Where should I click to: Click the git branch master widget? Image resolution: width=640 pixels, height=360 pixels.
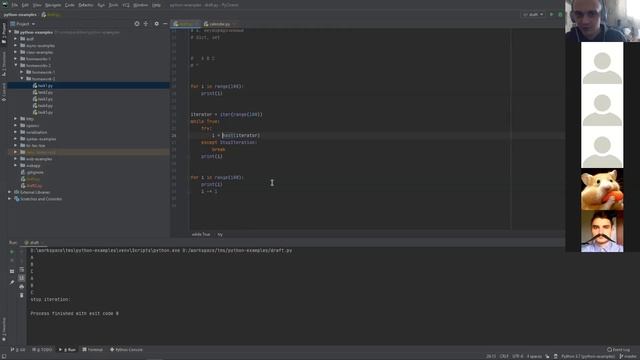coord(629,356)
